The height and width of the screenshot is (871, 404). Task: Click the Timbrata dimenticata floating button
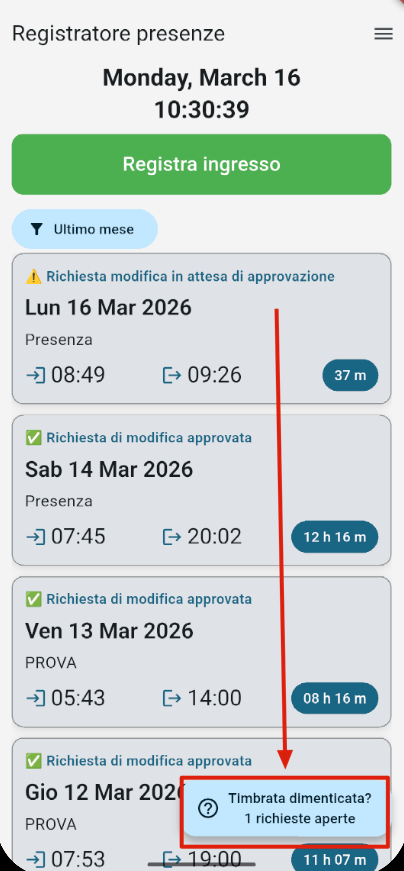point(285,808)
